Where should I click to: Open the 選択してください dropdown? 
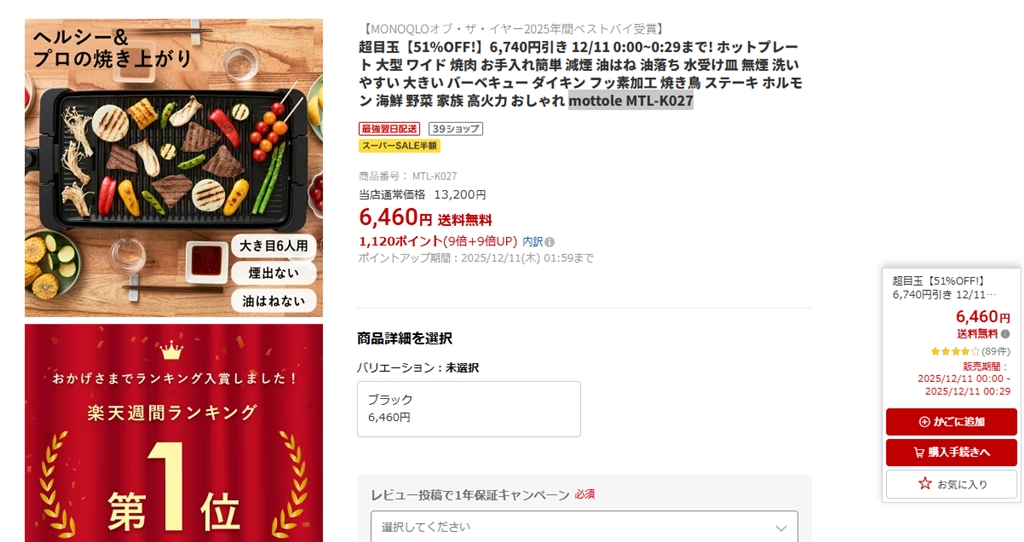[x=584, y=526]
